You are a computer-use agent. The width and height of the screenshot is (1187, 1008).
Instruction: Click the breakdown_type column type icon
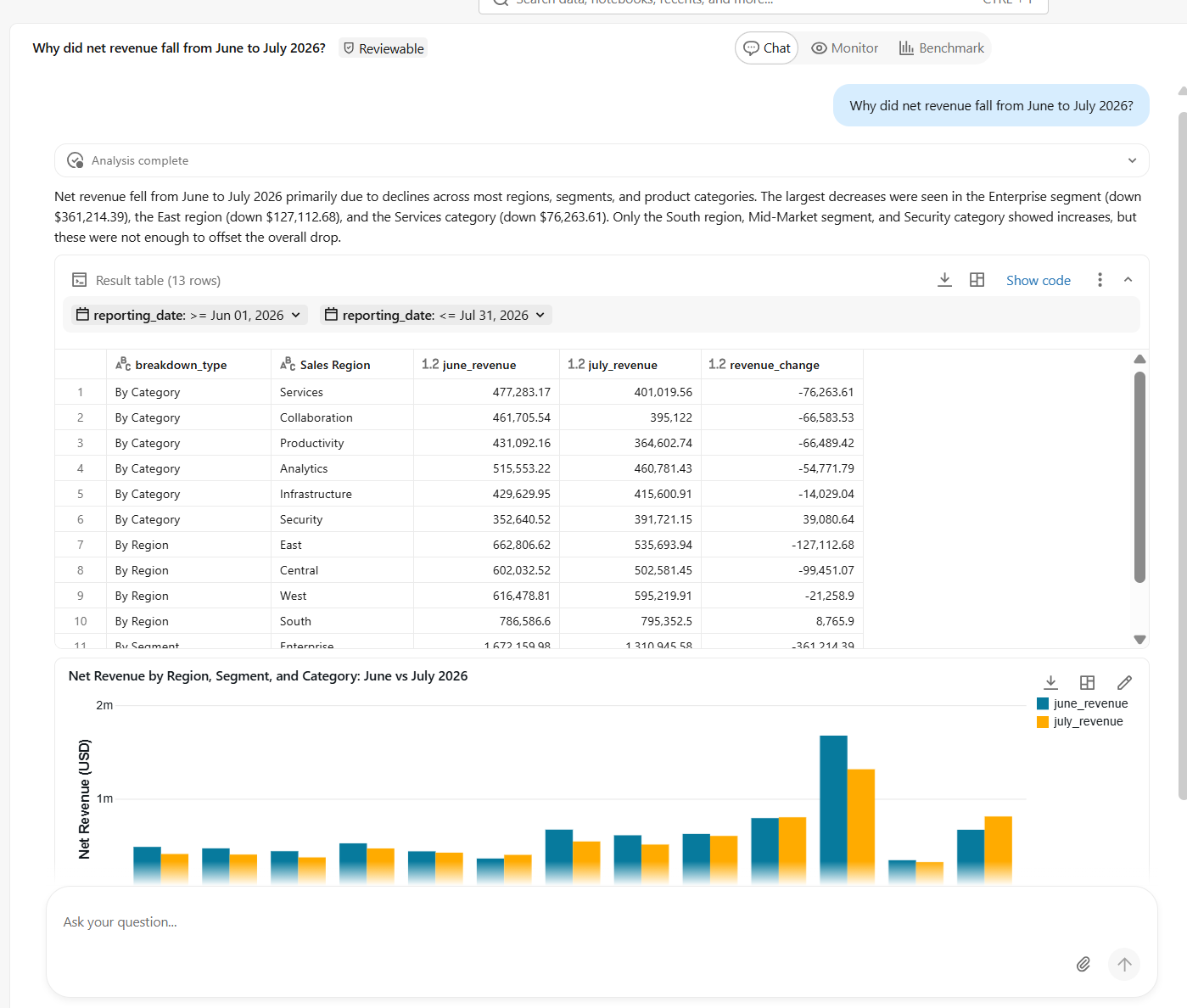123,365
